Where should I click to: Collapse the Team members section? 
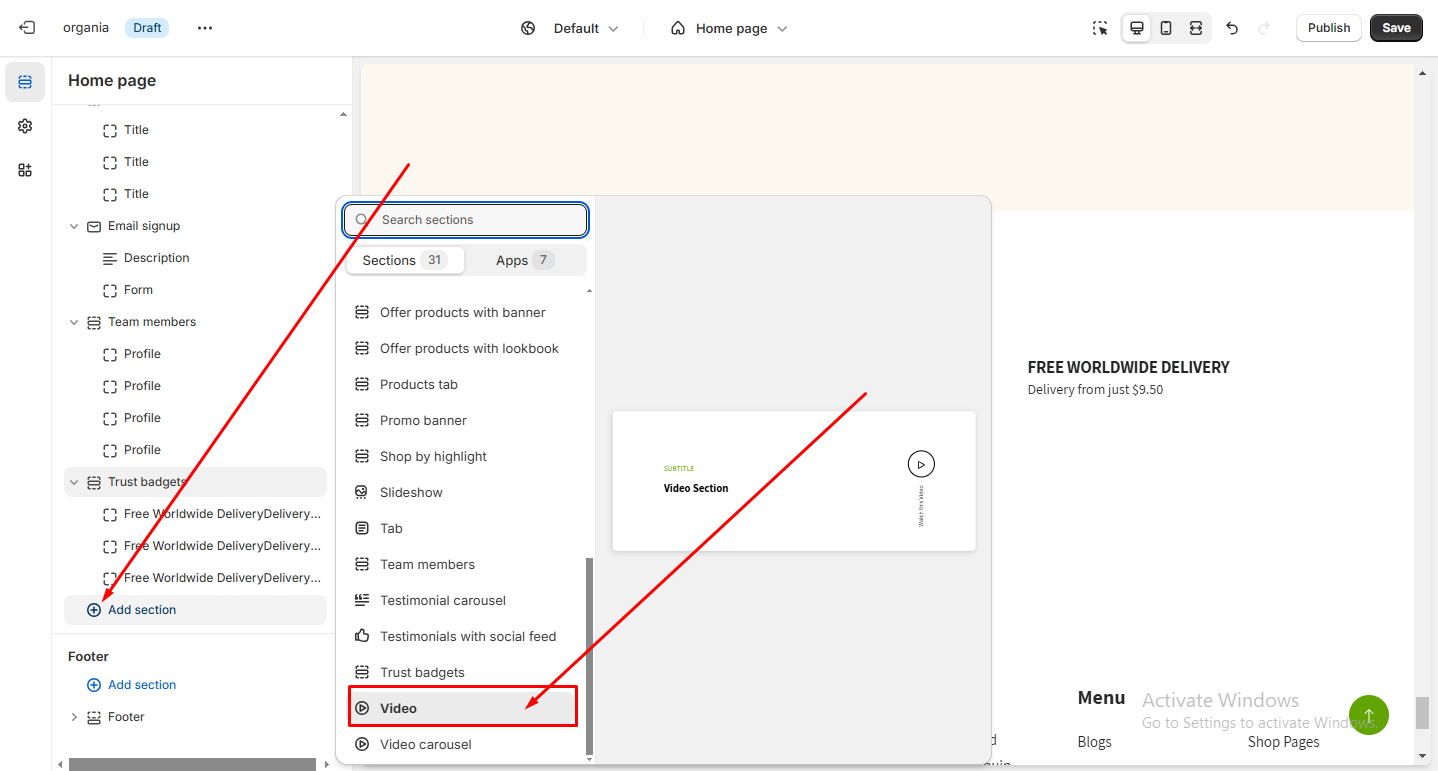(74, 322)
